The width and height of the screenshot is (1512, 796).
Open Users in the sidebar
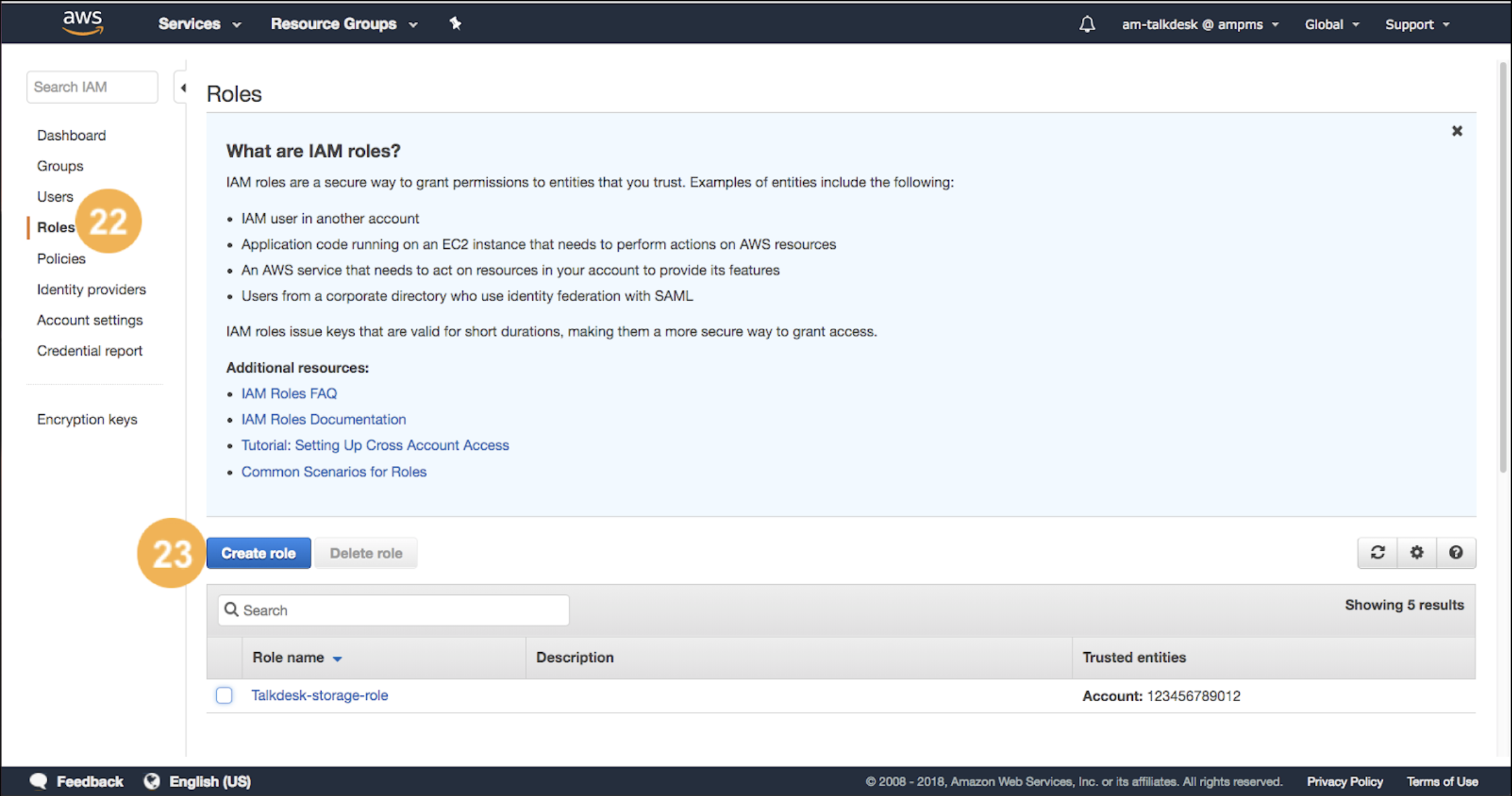click(55, 196)
